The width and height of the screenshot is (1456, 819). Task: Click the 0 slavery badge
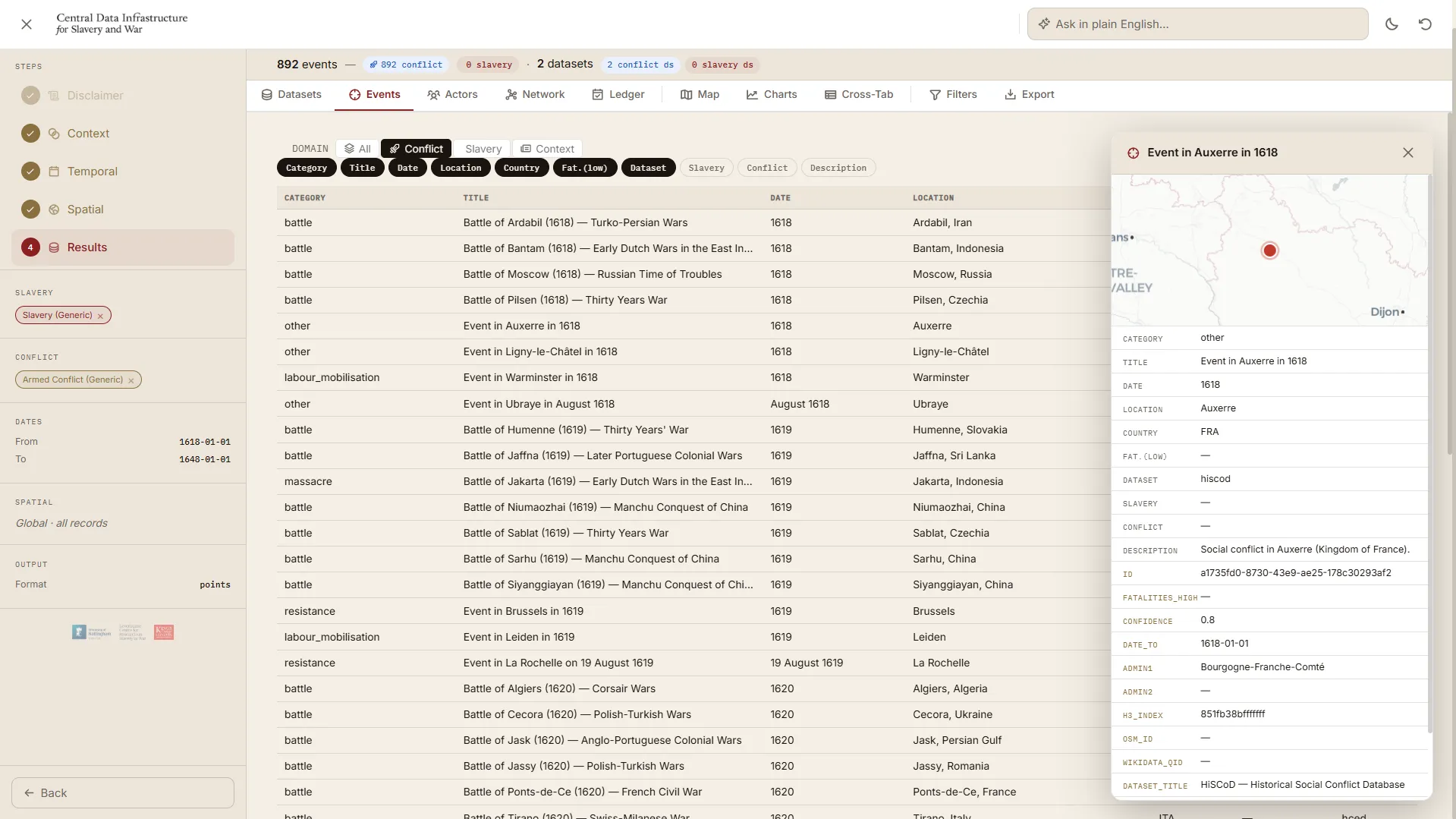click(x=489, y=65)
